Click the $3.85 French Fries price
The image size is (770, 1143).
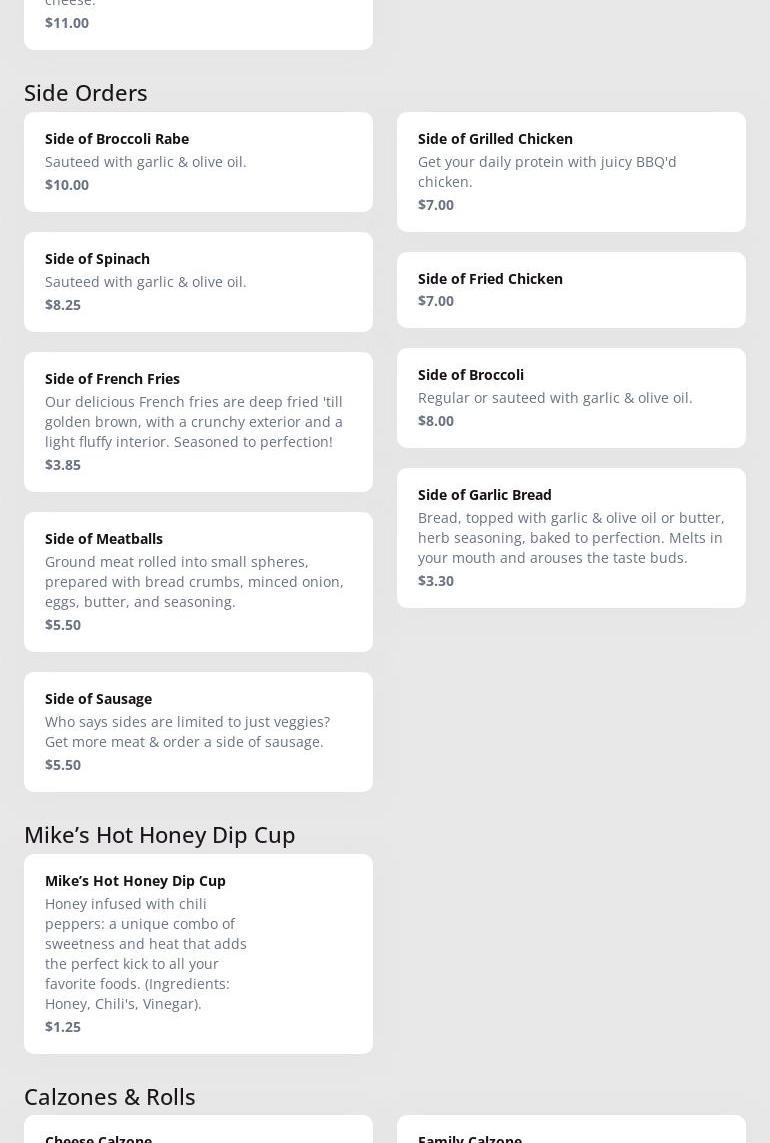63,465
